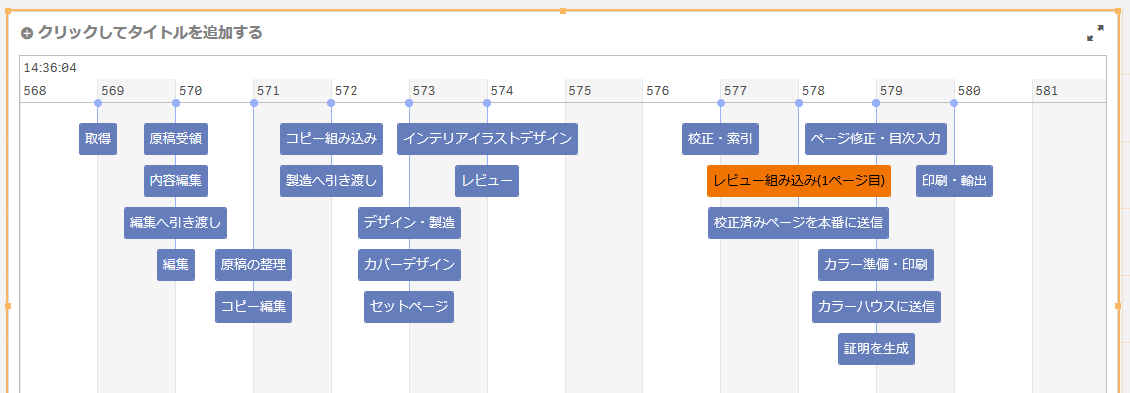Select the コピー組み込み event

click(331, 139)
